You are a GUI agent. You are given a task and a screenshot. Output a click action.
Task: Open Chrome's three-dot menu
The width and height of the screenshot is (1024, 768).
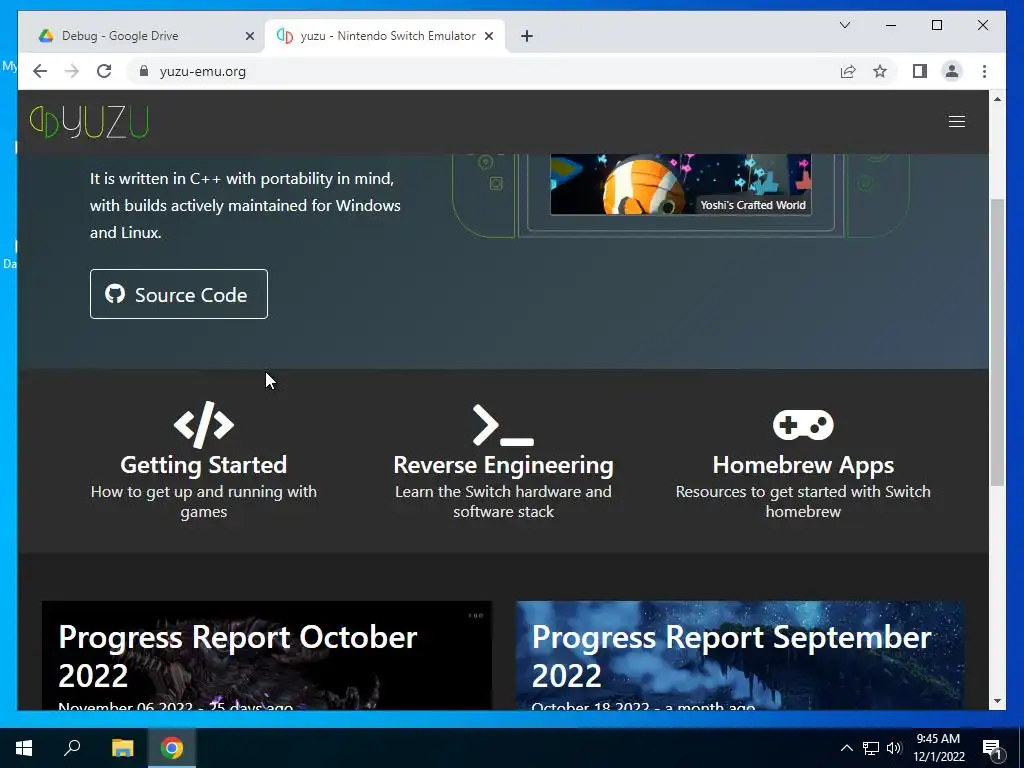[x=984, y=71]
